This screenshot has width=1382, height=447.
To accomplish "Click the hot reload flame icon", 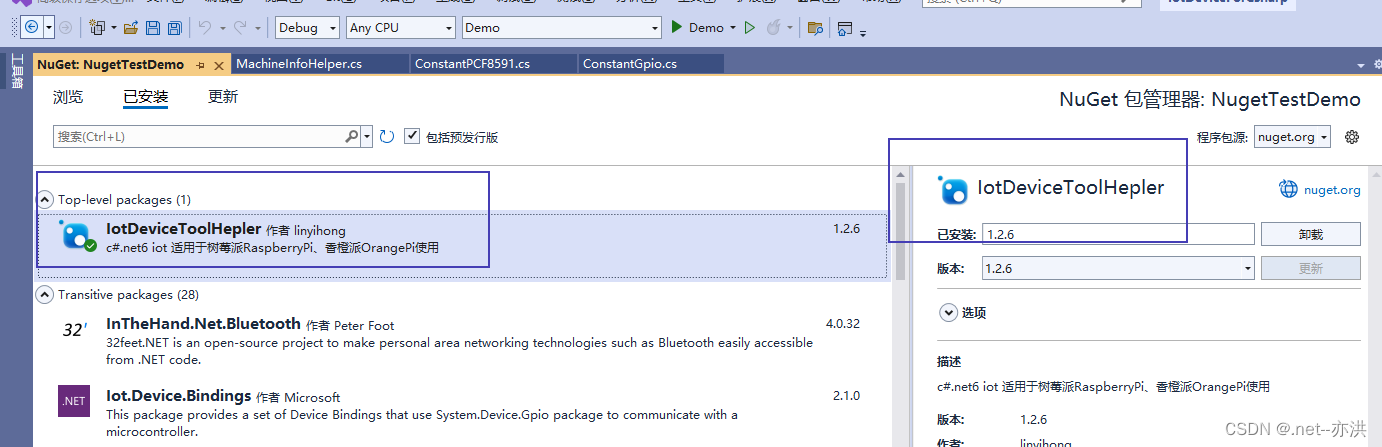I will [773, 28].
